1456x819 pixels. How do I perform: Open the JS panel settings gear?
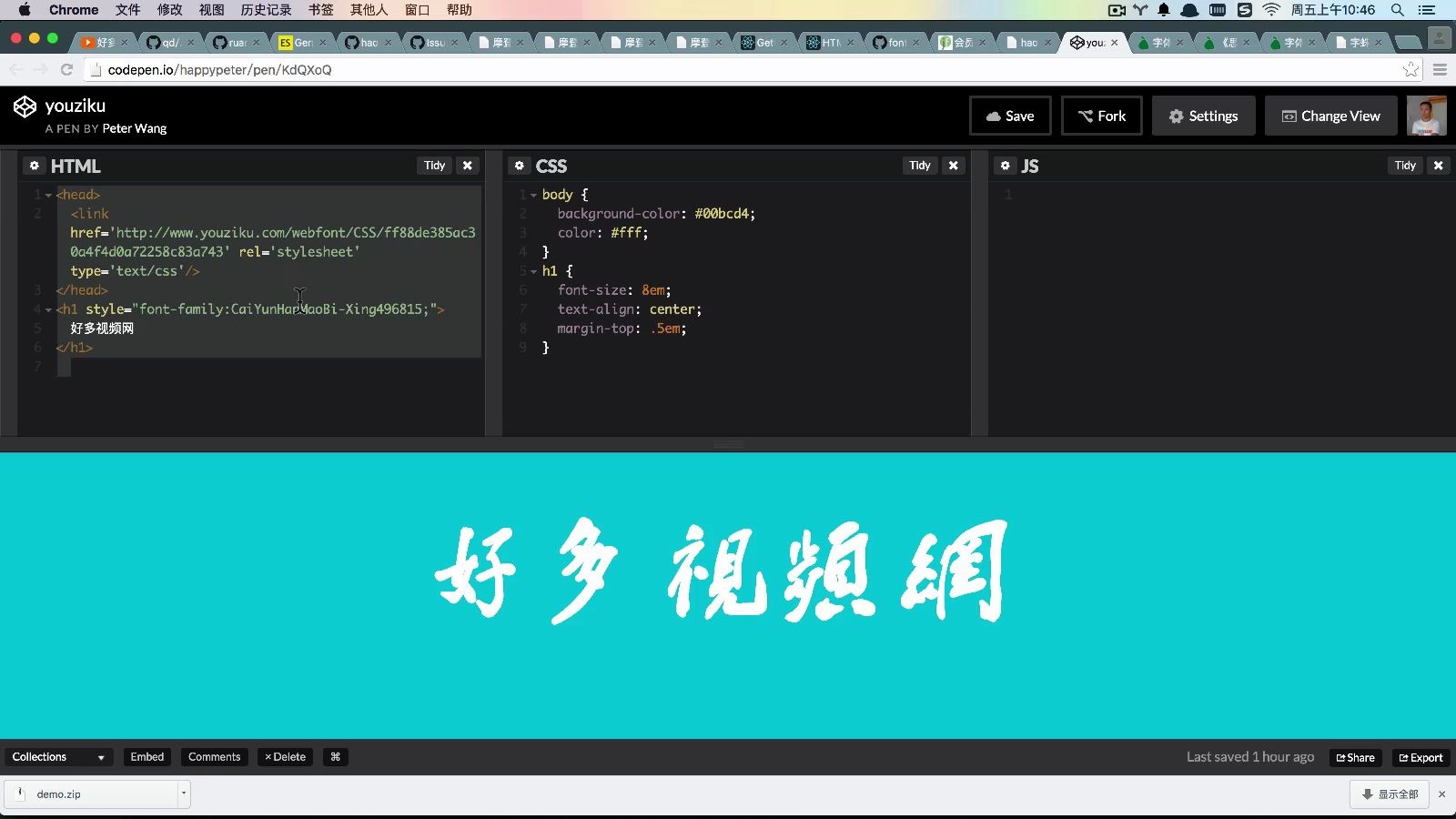point(1005,166)
